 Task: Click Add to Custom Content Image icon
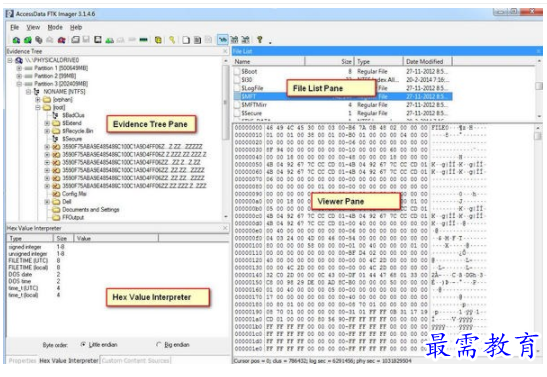click(x=110, y=40)
